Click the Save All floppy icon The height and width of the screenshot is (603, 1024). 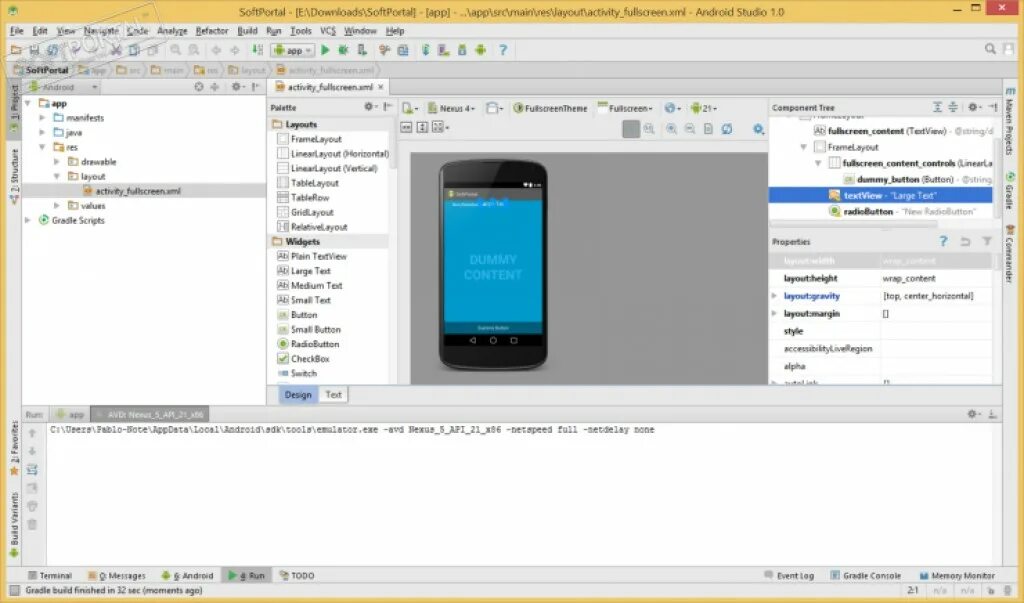pos(34,50)
